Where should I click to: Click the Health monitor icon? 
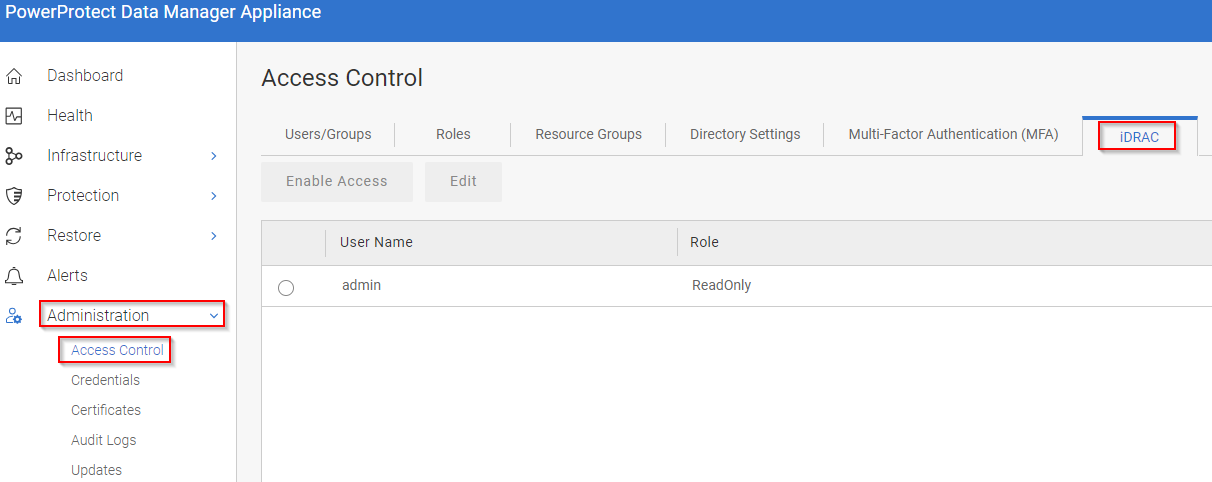pyautogui.click(x=14, y=116)
